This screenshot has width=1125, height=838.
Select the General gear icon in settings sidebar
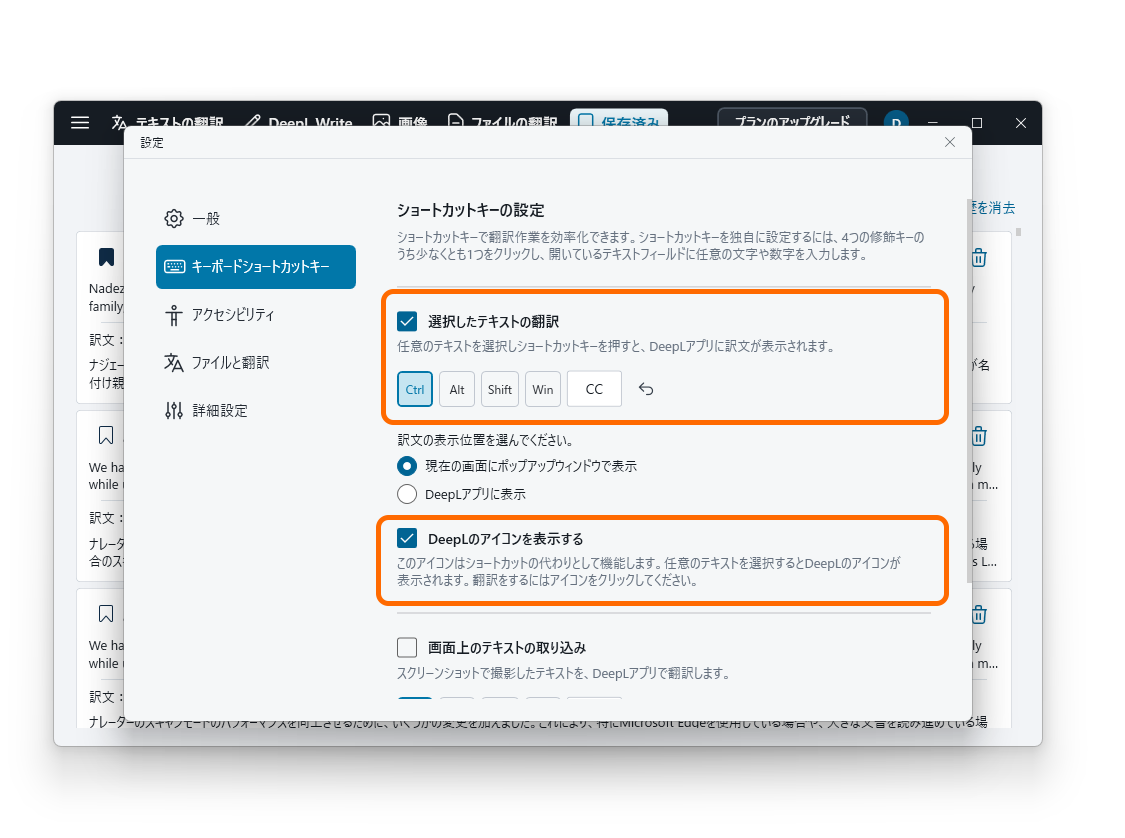172,218
